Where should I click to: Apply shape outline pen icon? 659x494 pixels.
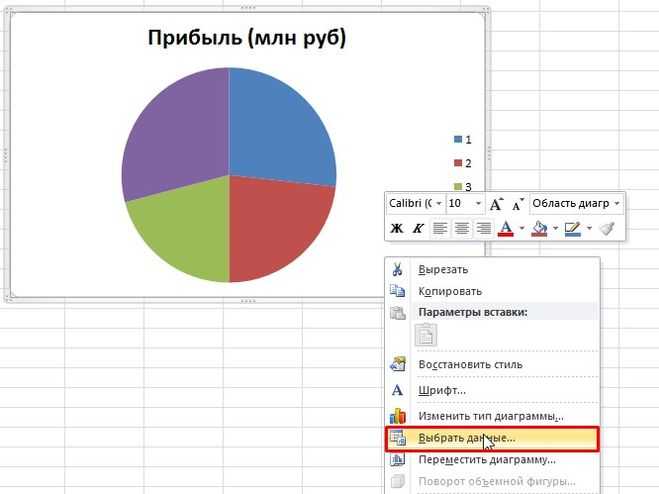[x=573, y=228]
